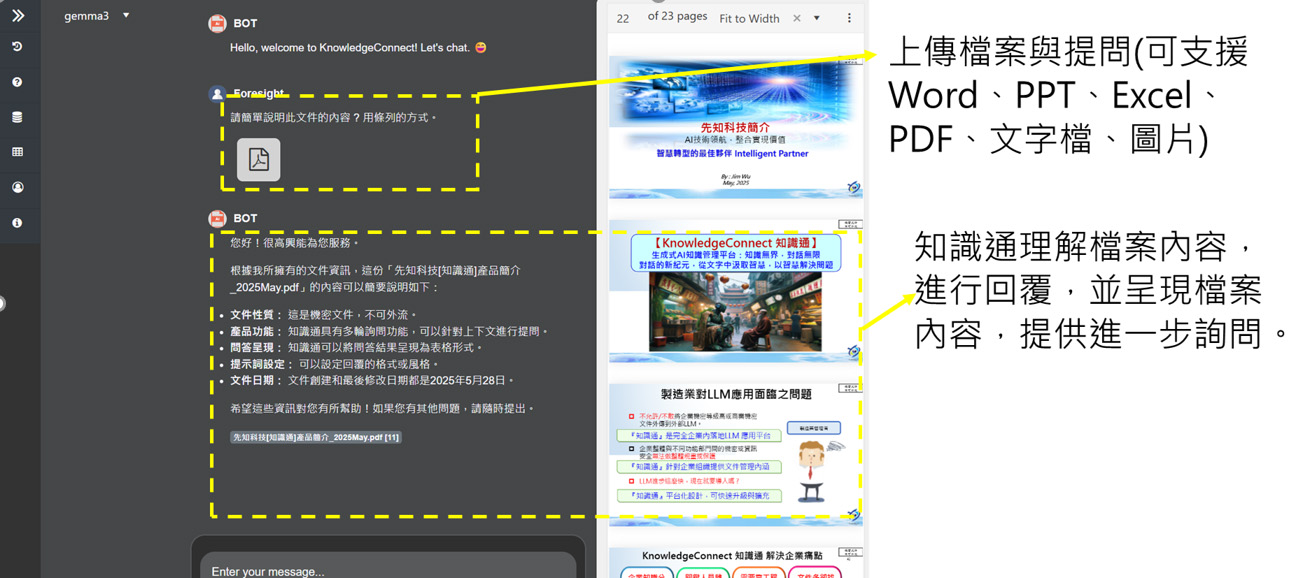
Task: Click the paragraph starting "根據我所擁有的文件資訊"
Action: click(x=375, y=279)
